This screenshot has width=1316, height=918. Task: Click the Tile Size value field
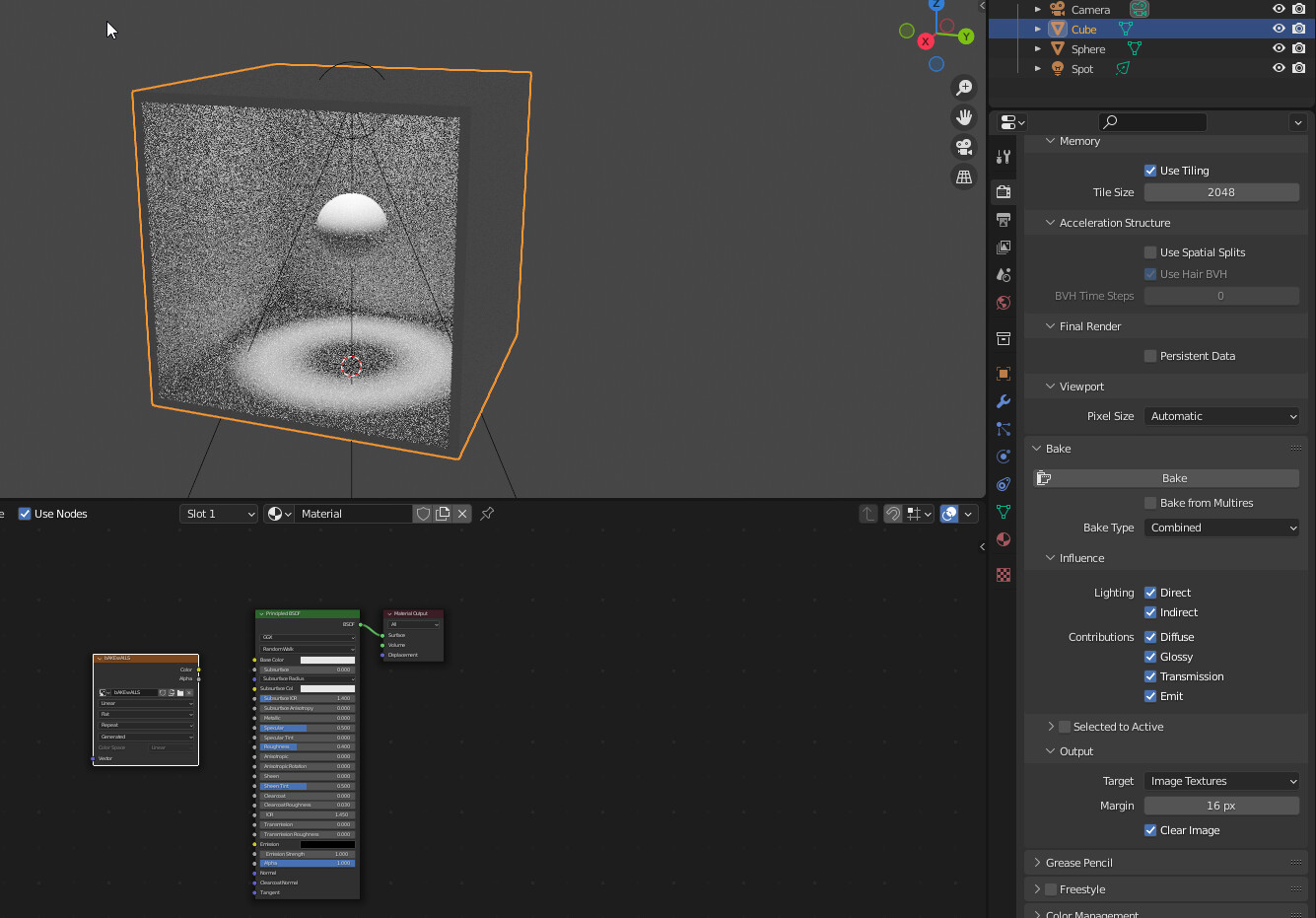coord(1221,191)
